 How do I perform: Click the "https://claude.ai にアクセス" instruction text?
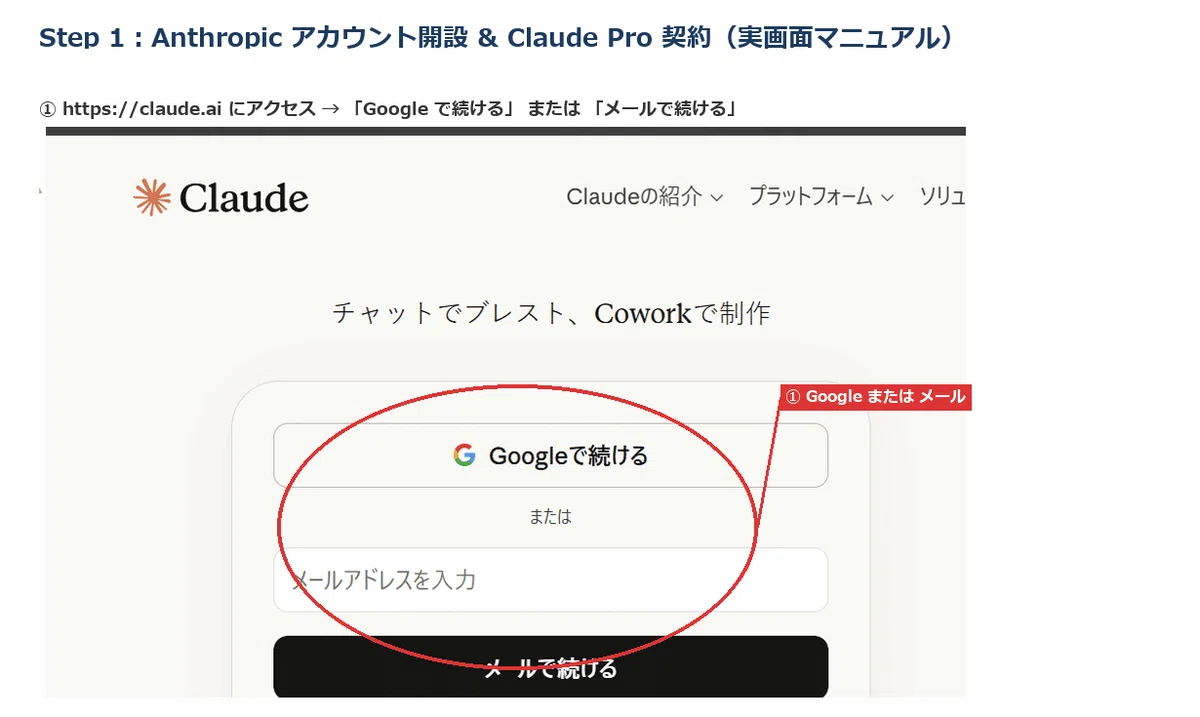click(189, 108)
